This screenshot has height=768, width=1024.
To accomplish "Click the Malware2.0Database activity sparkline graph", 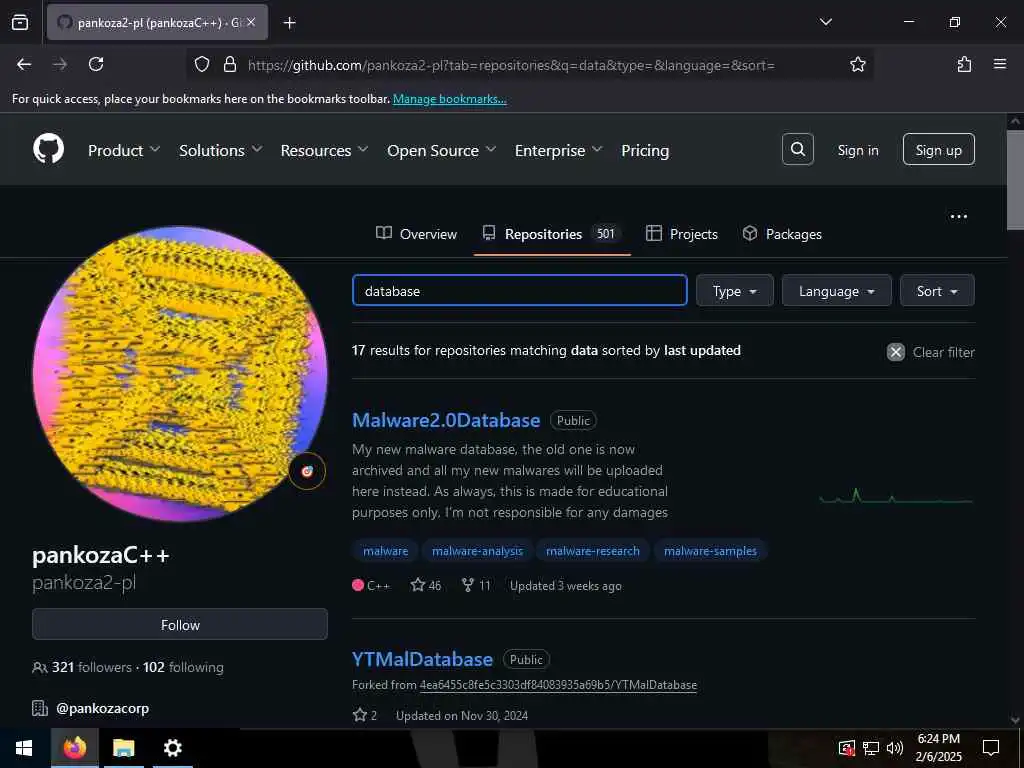I will [896, 498].
